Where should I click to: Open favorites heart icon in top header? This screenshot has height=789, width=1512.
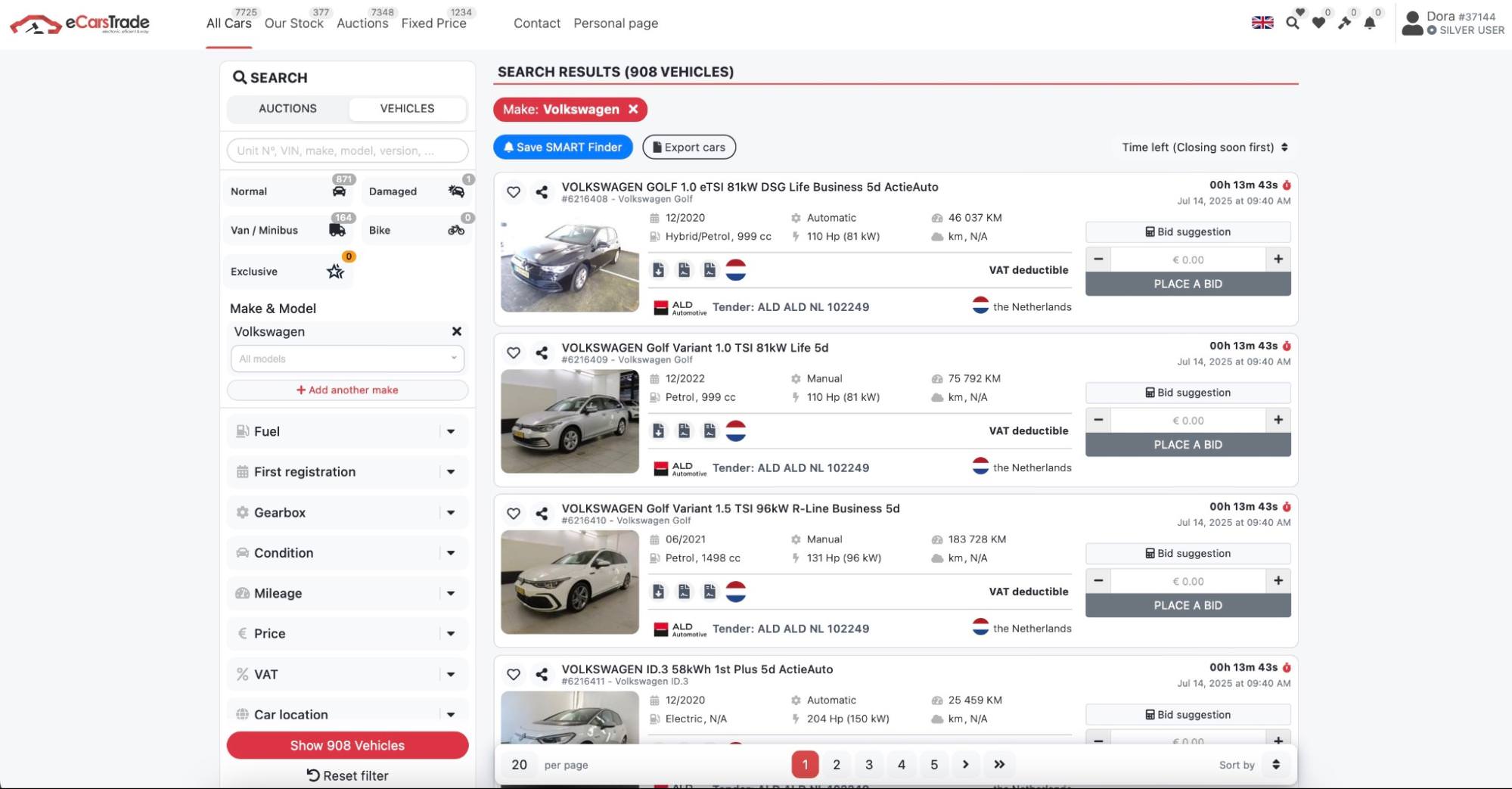tap(1319, 23)
